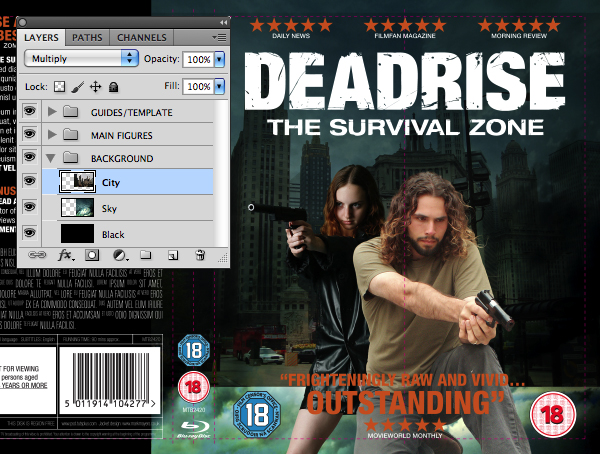This screenshot has height=454, width=600.
Task: Delete layer with trash icon
Action: 200,255
